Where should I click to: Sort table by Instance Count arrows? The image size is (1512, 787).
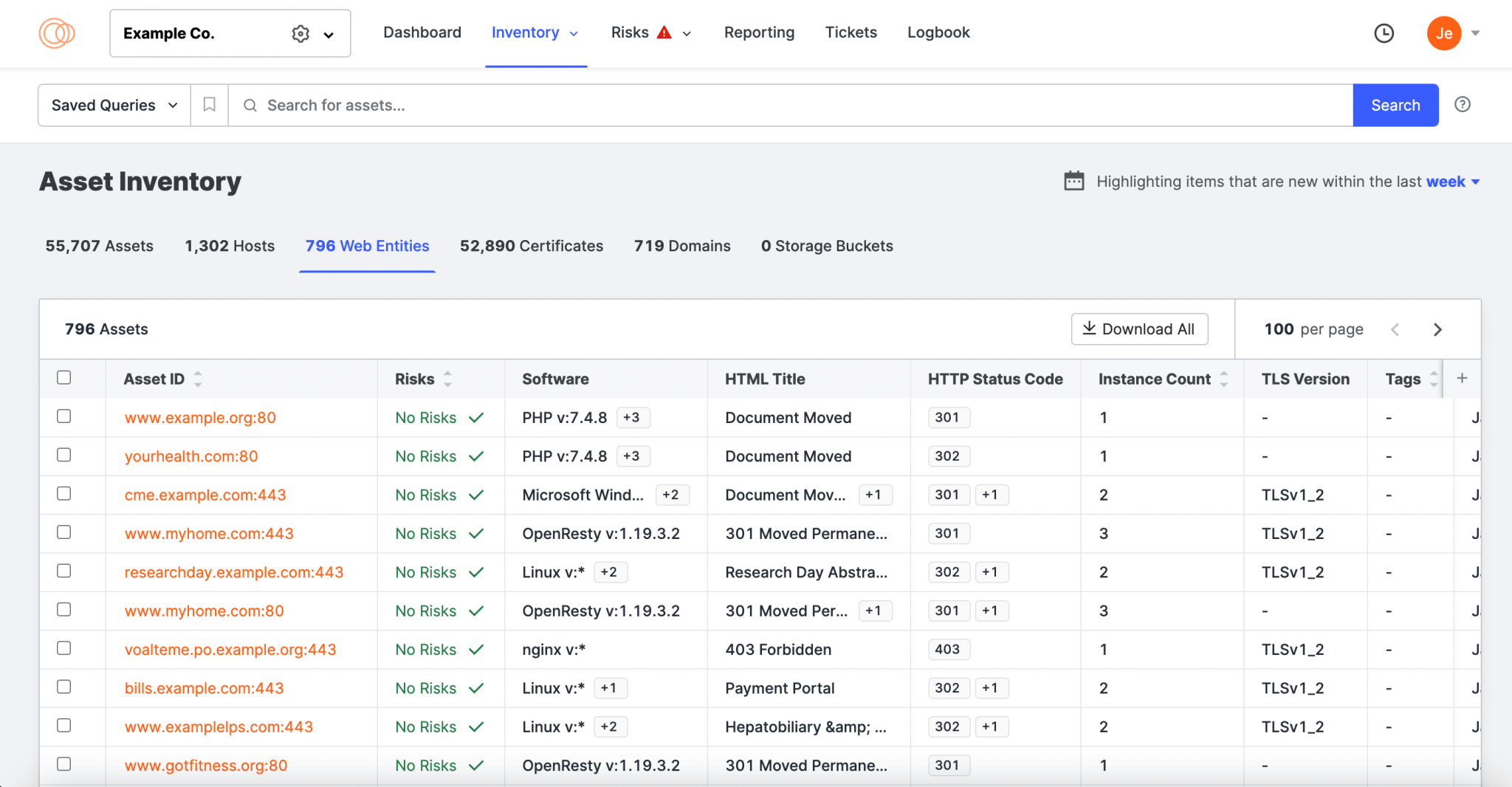pos(1224,378)
